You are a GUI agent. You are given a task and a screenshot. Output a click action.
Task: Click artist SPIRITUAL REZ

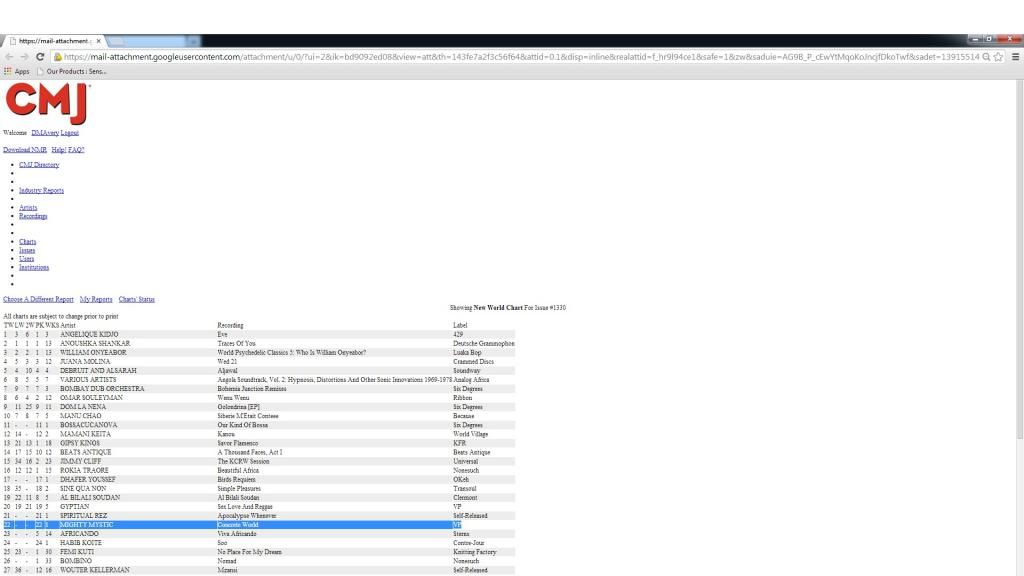click(84, 516)
